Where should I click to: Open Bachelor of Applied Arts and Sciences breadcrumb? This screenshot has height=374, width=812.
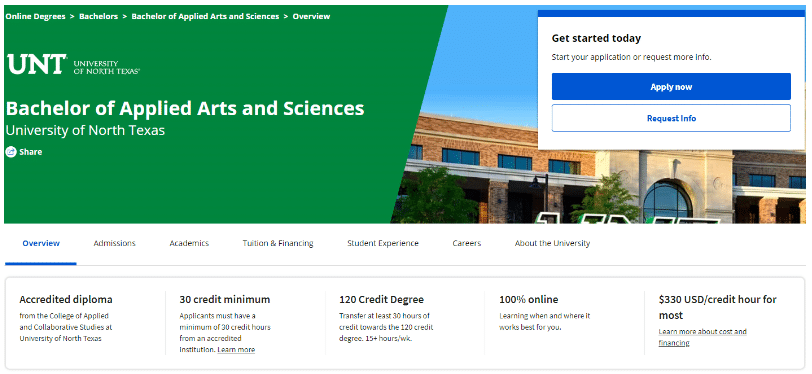pyautogui.click(x=205, y=16)
